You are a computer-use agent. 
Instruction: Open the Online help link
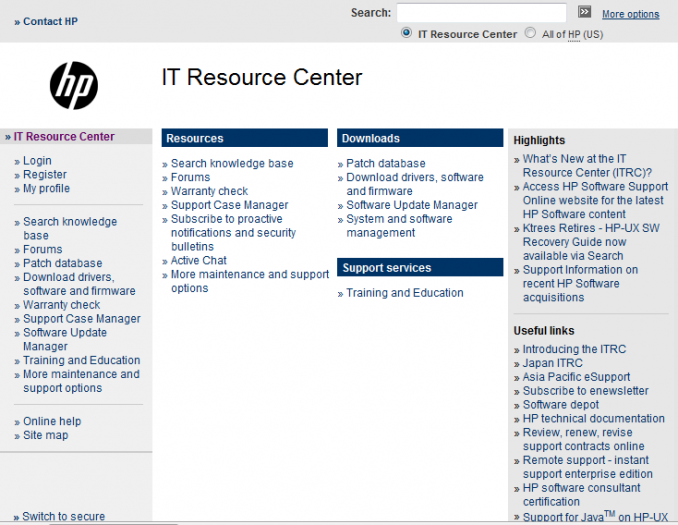(52, 421)
